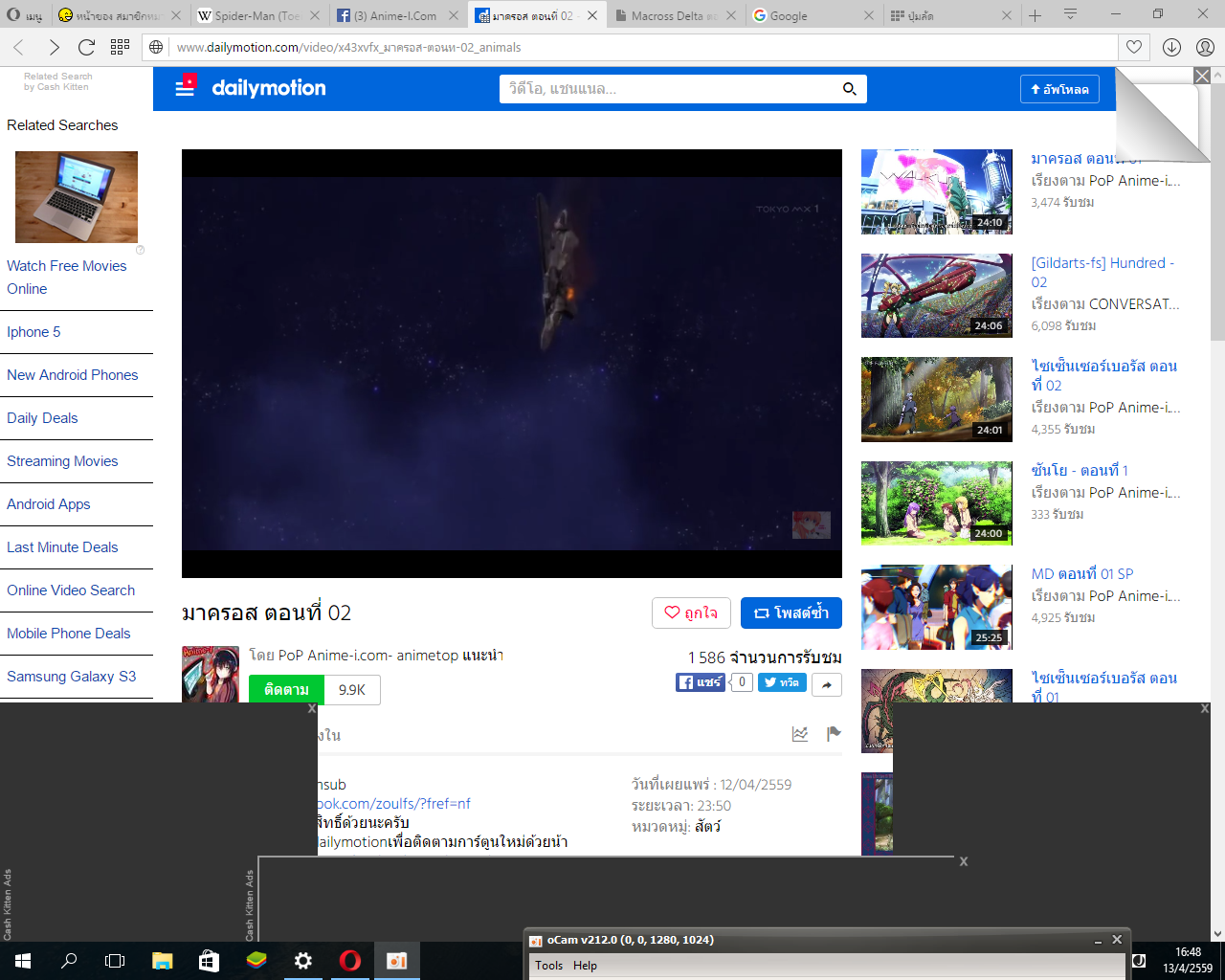The width and height of the screenshot is (1225, 980).
Task: Open the 24:10 duration video thumbnail
Action: tap(937, 191)
